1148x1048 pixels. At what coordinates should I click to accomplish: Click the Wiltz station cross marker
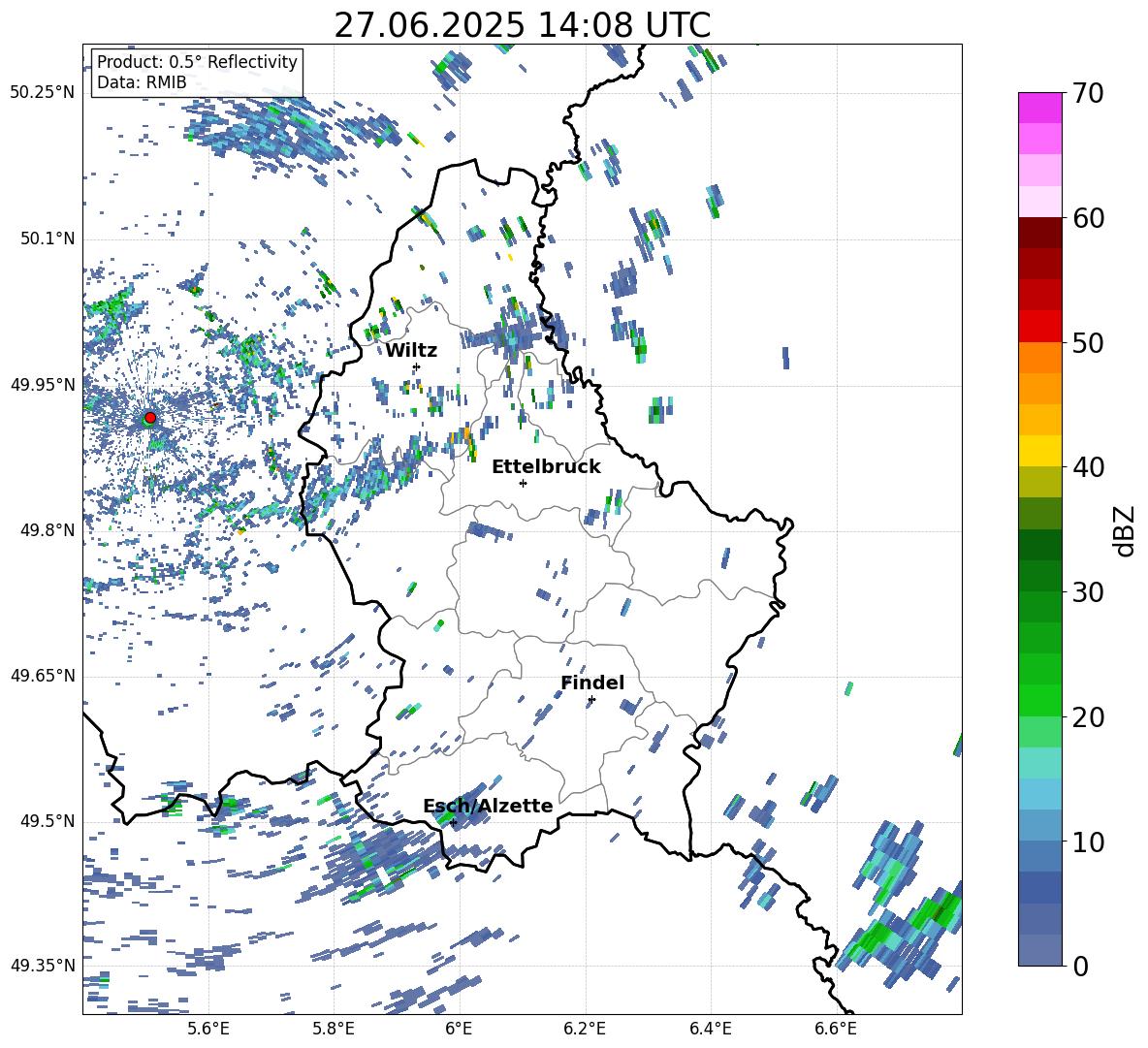pos(417,366)
